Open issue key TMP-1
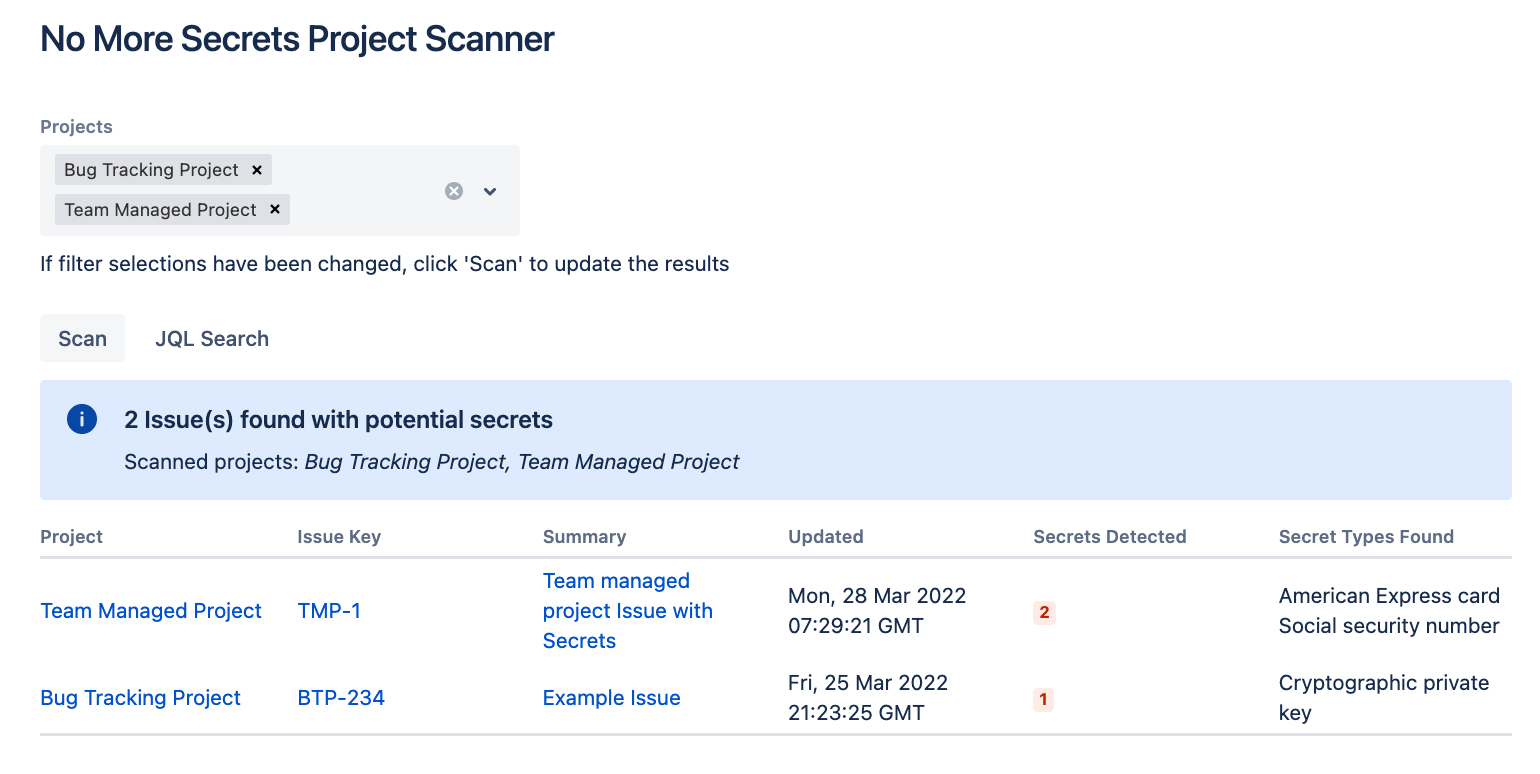1540x774 pixels. (329, 611)
